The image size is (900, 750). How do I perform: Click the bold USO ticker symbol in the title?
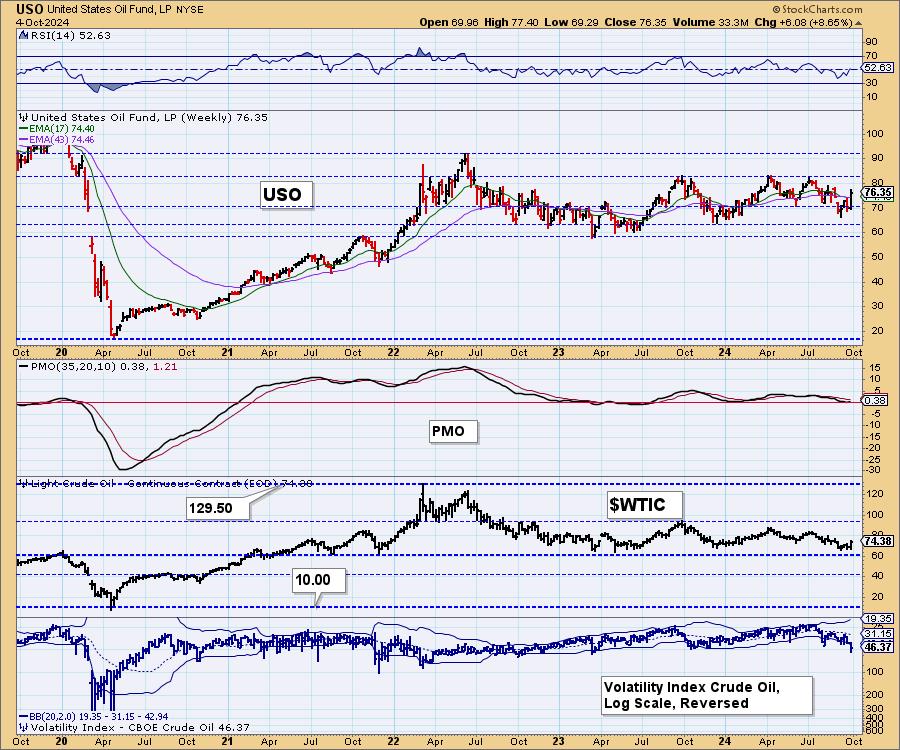pyautogui.click(x=29, y=9)
